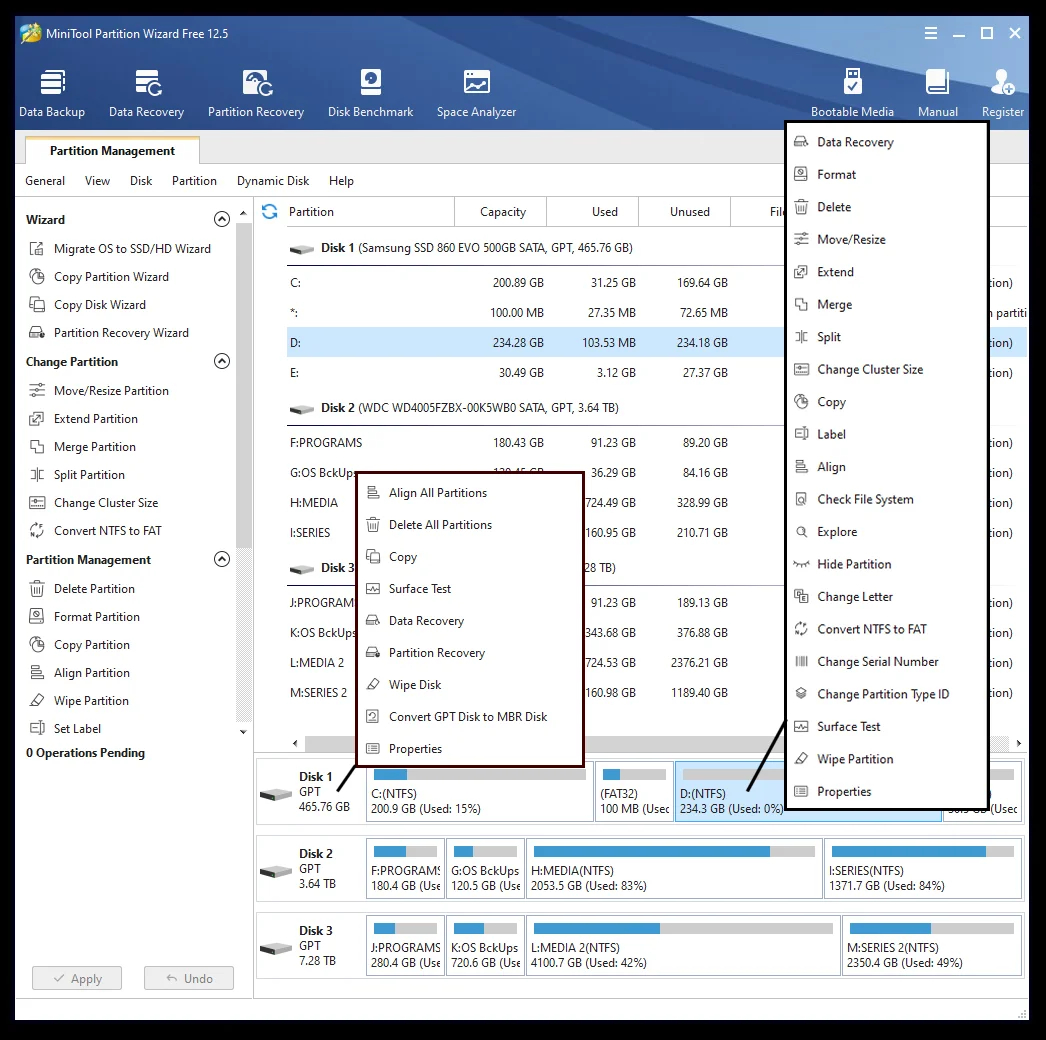
Task: Select Disk 3 in the disk map
Action: (310, 946)
